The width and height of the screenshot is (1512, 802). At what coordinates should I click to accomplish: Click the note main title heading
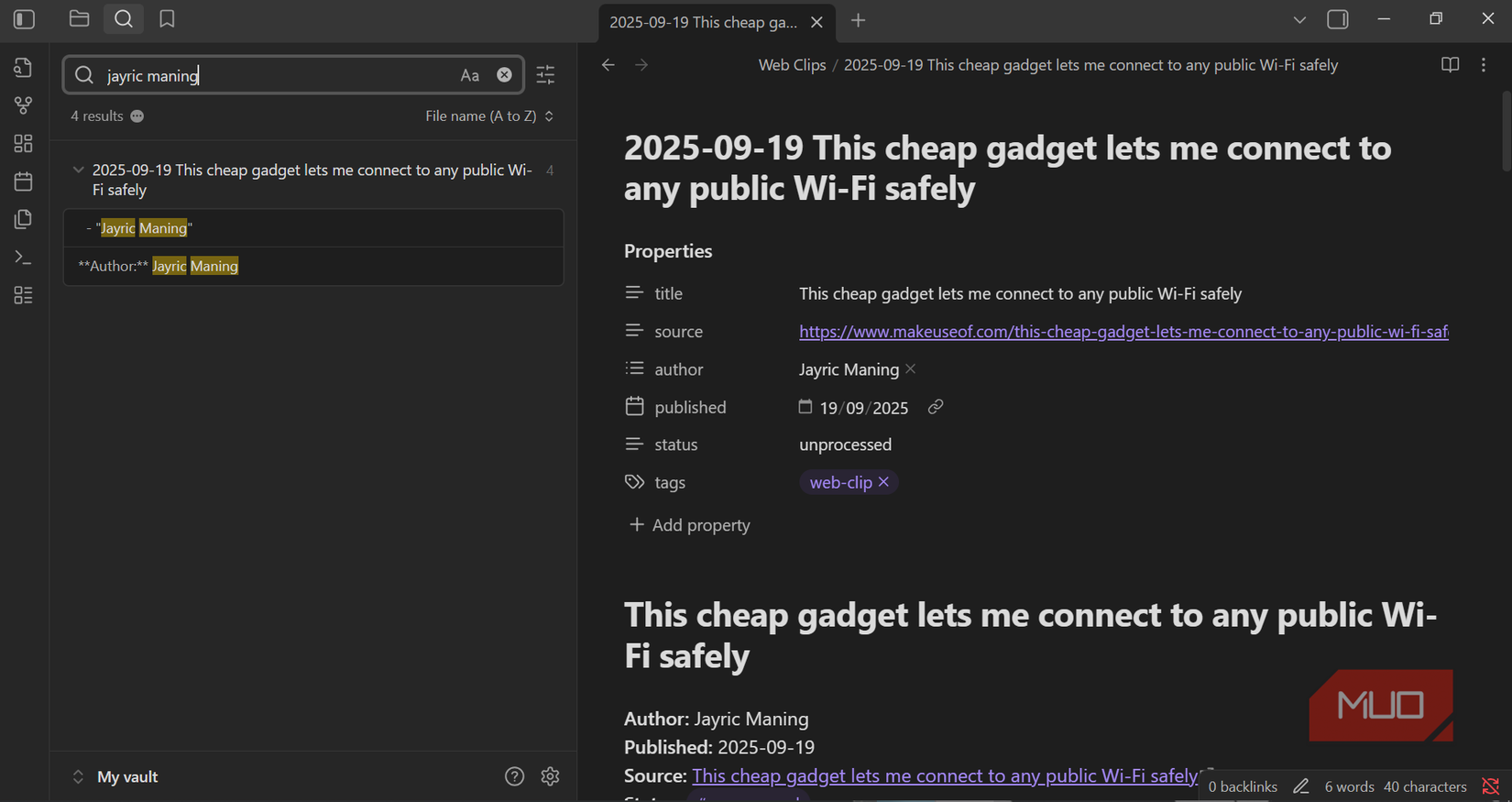click(1008, 168)
